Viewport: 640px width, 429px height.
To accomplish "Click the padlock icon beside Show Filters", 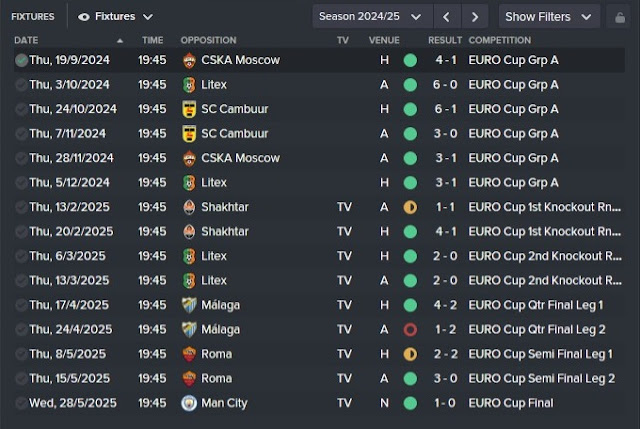I will (x=620, y=17).
